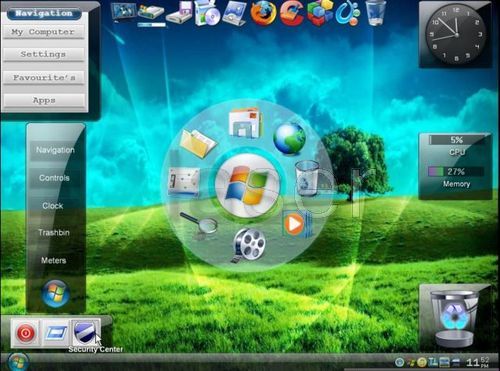The image size is (500, 371).
Task: Open the hard drive with user icon in dock
Action: point(151,13)
